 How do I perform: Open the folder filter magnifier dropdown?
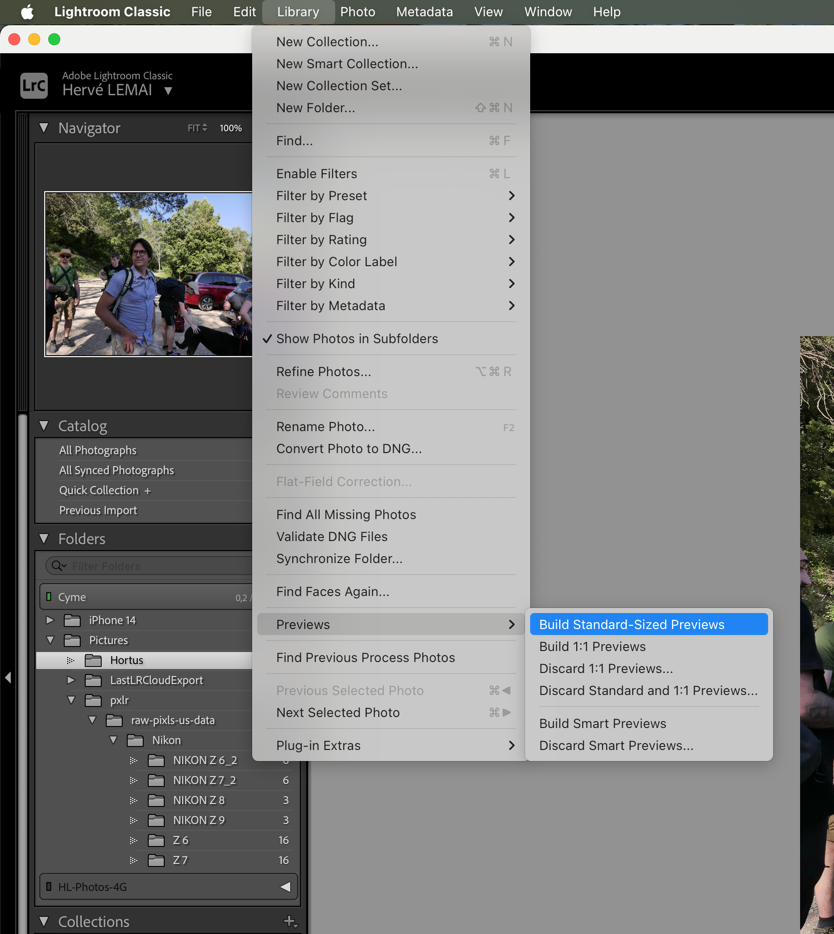click(58, 565)
